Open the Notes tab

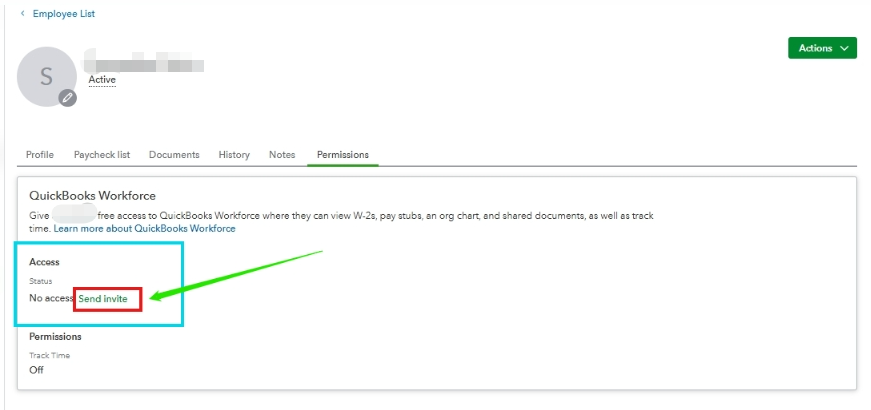pos(282,155)
